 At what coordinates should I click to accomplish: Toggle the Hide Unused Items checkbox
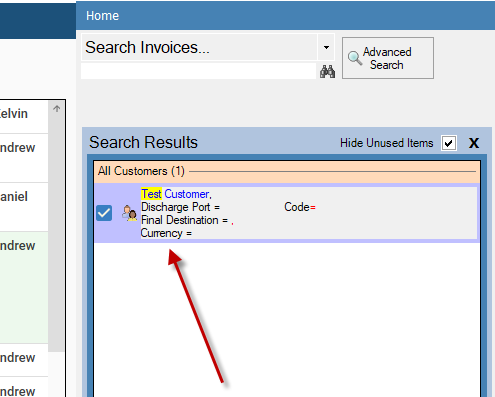449,143
